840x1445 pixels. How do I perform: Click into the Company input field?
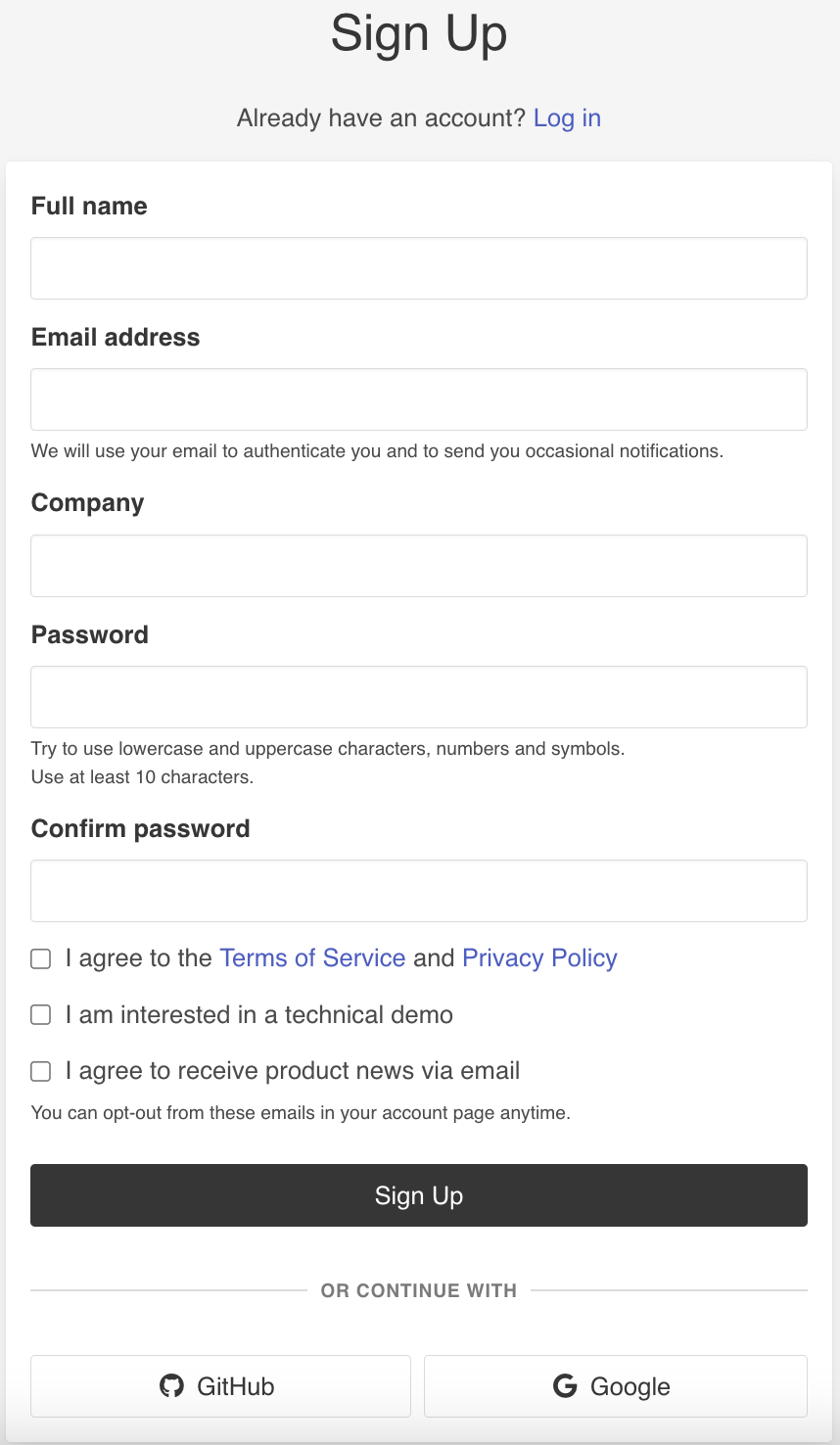(419, 566)
